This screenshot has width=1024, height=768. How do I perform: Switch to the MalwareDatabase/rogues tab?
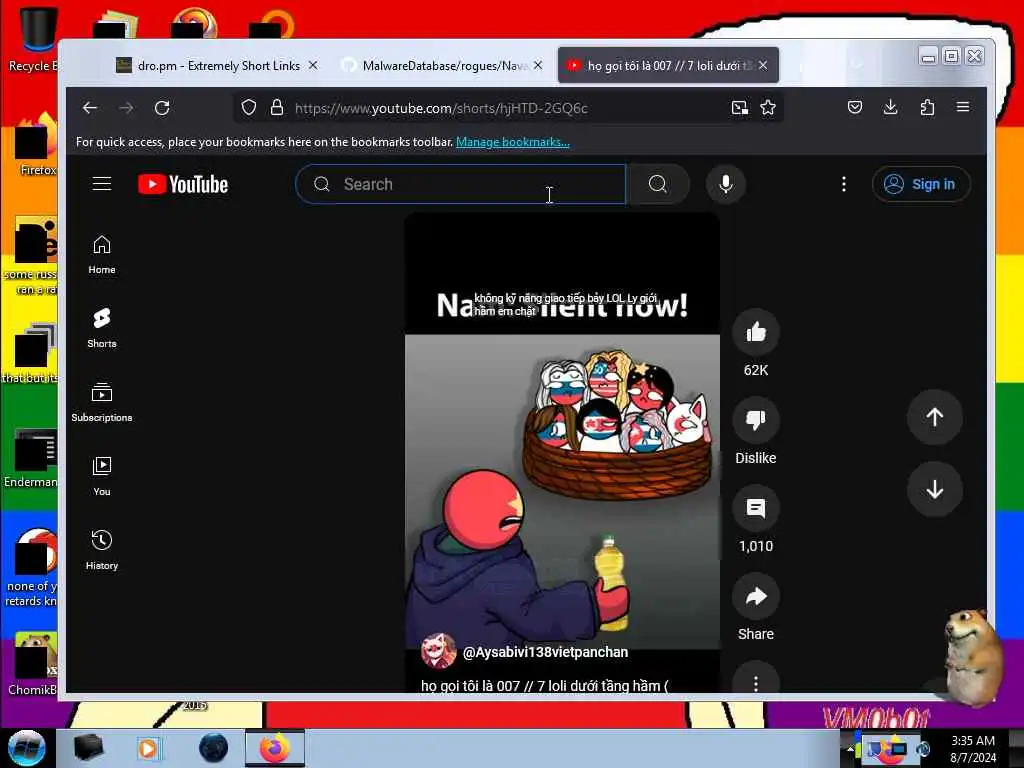[x=445, y=65]
